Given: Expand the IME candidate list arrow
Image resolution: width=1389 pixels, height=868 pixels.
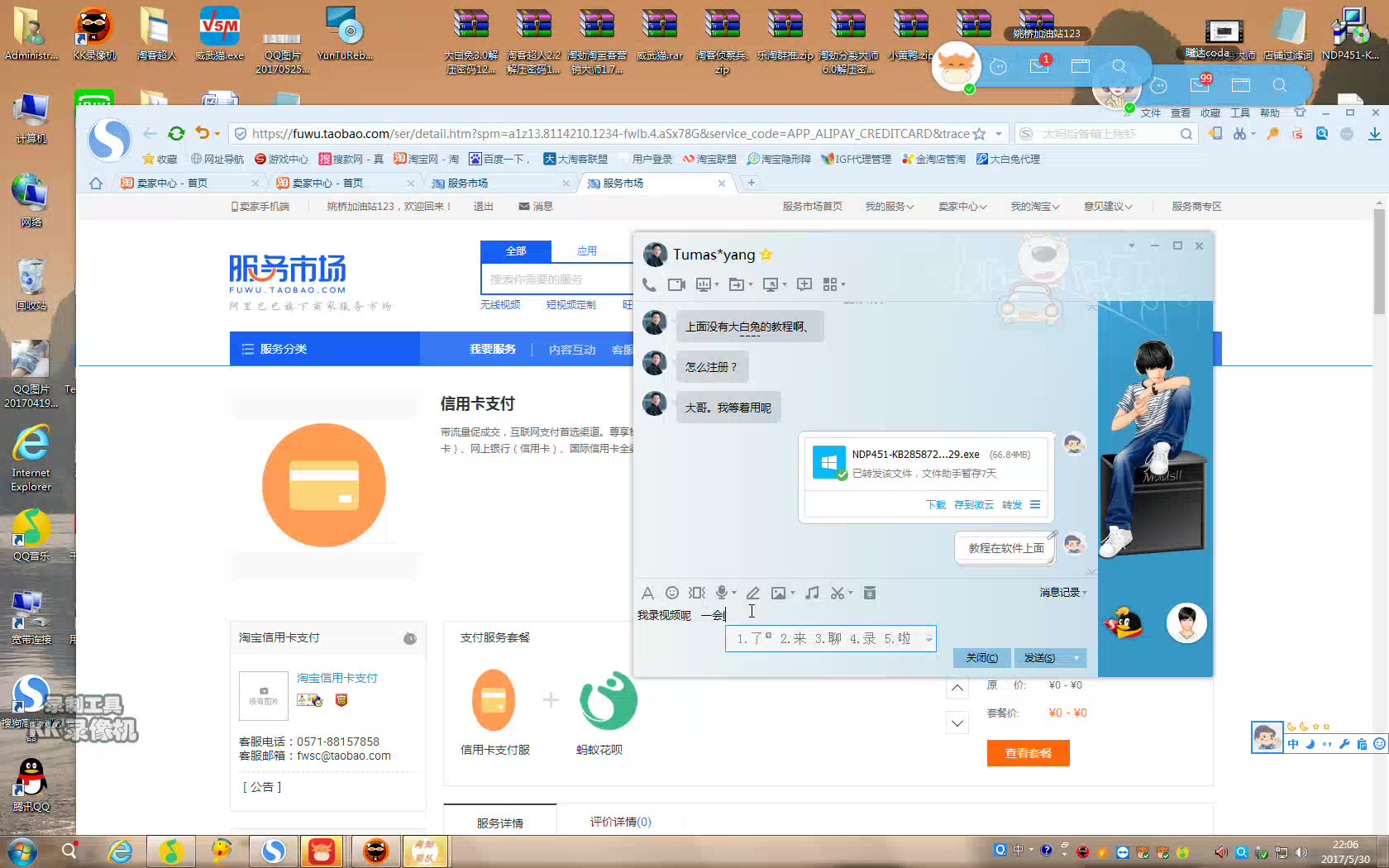Looking at the screenshot, I should pos(928,639).
